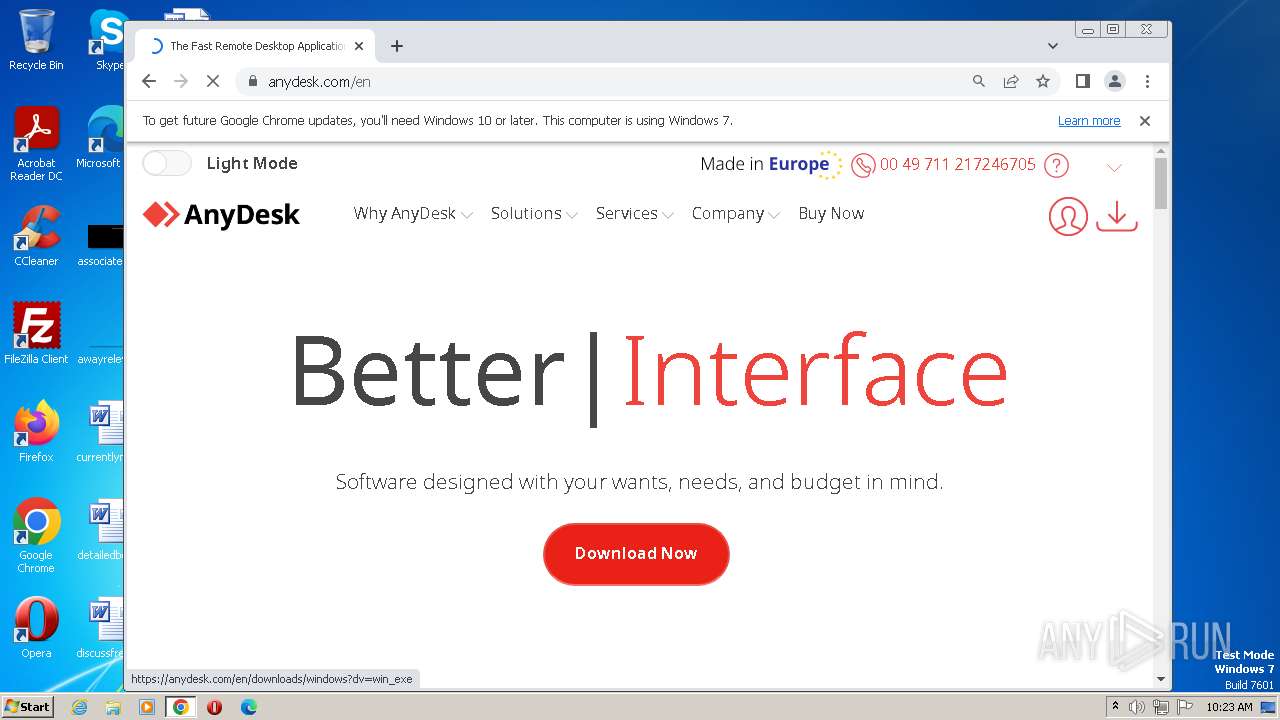
Task: Open the Chrome three-dot menu
Action: [1147, 81]
